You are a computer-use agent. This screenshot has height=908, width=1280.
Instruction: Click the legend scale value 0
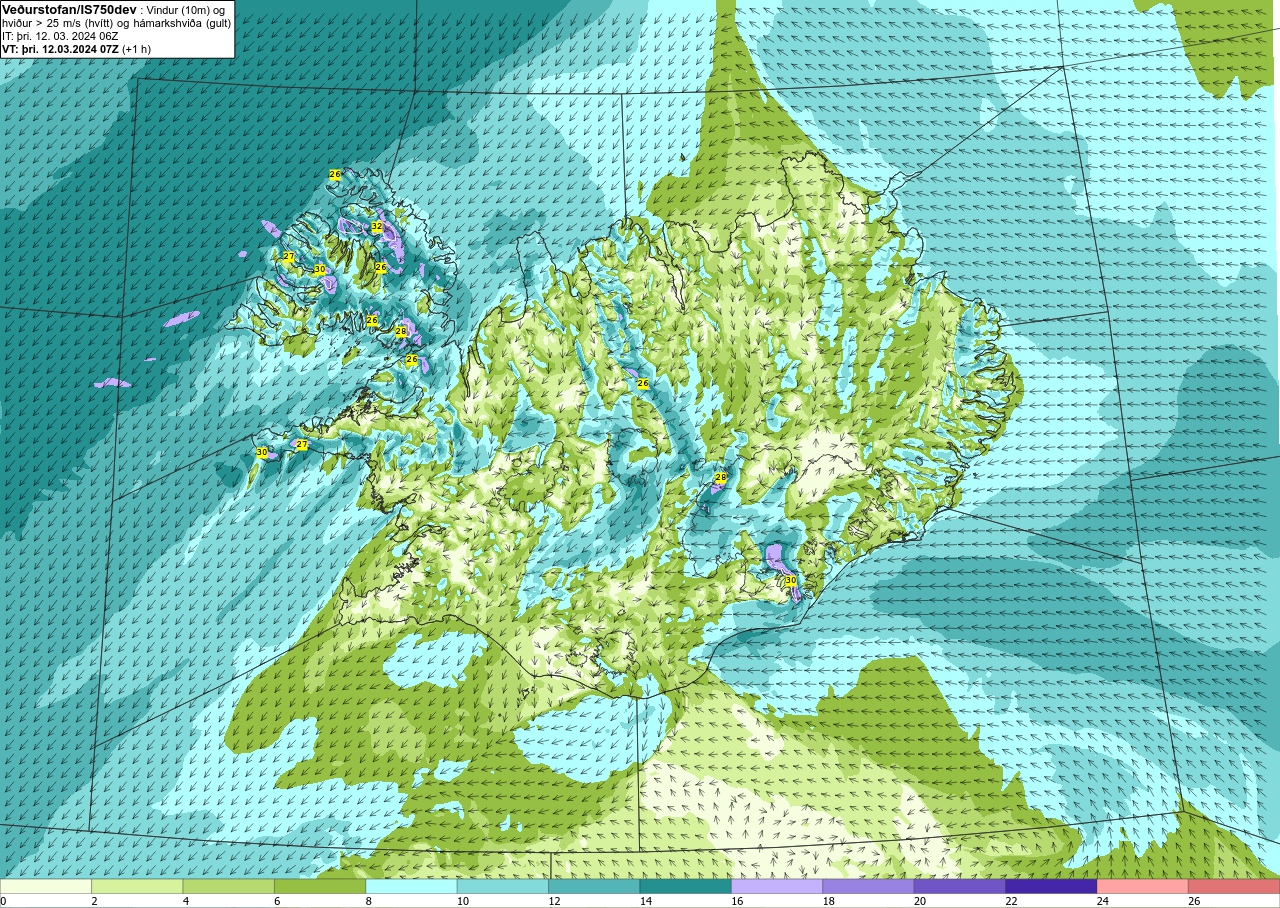coord(3,901)
